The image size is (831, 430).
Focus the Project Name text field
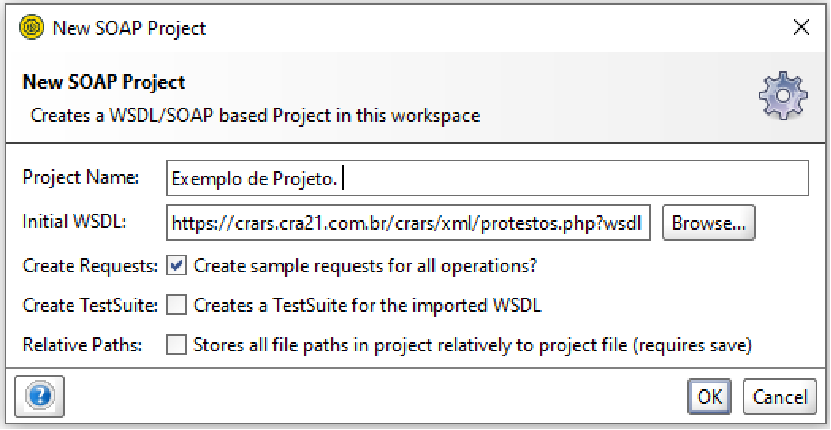tap(487, 179)
